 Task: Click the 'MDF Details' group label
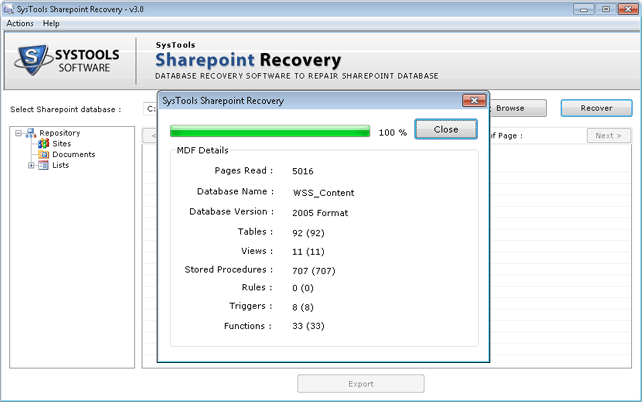tap(202, 150)
